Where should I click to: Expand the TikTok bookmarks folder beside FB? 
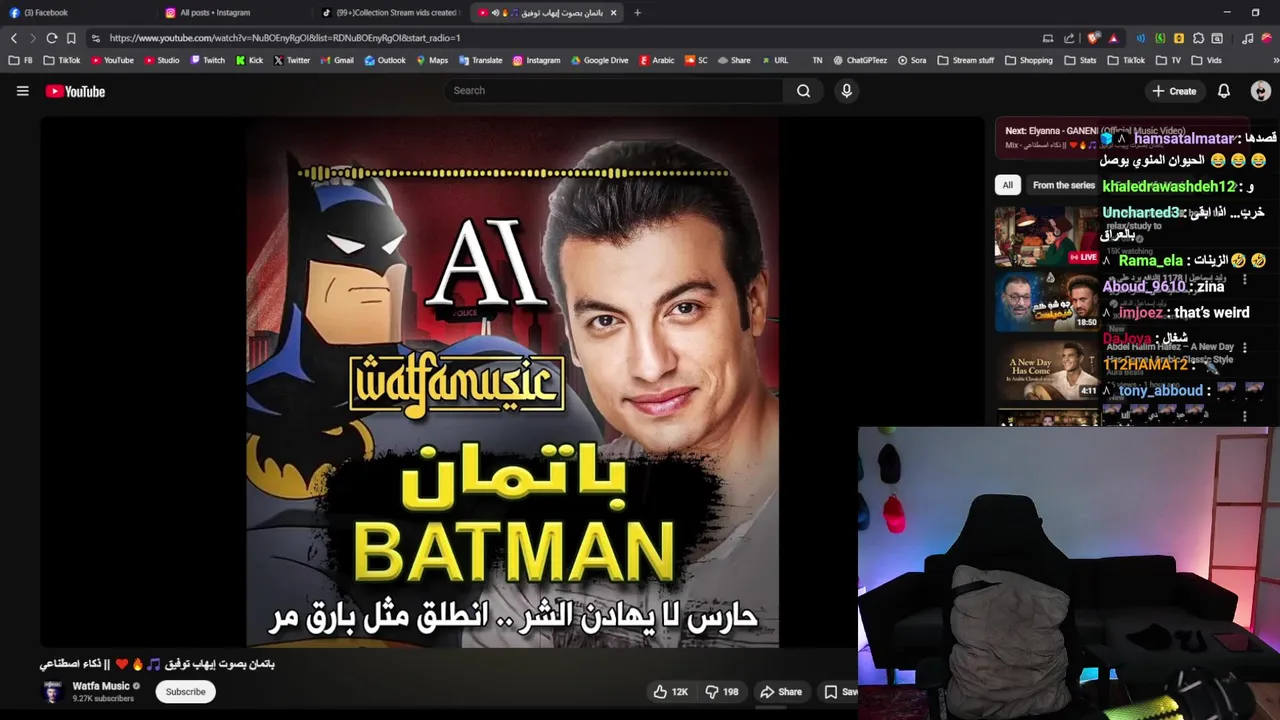[x=62, y=60]
